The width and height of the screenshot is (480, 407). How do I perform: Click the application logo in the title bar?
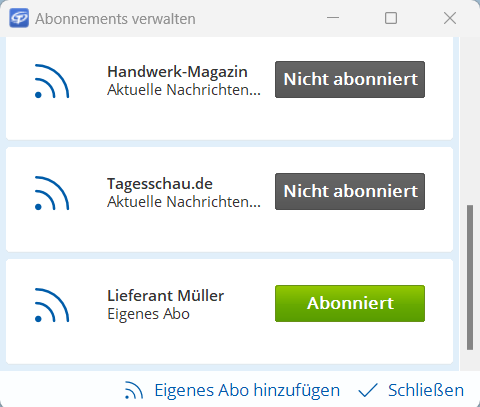click(x=19, y=18)
